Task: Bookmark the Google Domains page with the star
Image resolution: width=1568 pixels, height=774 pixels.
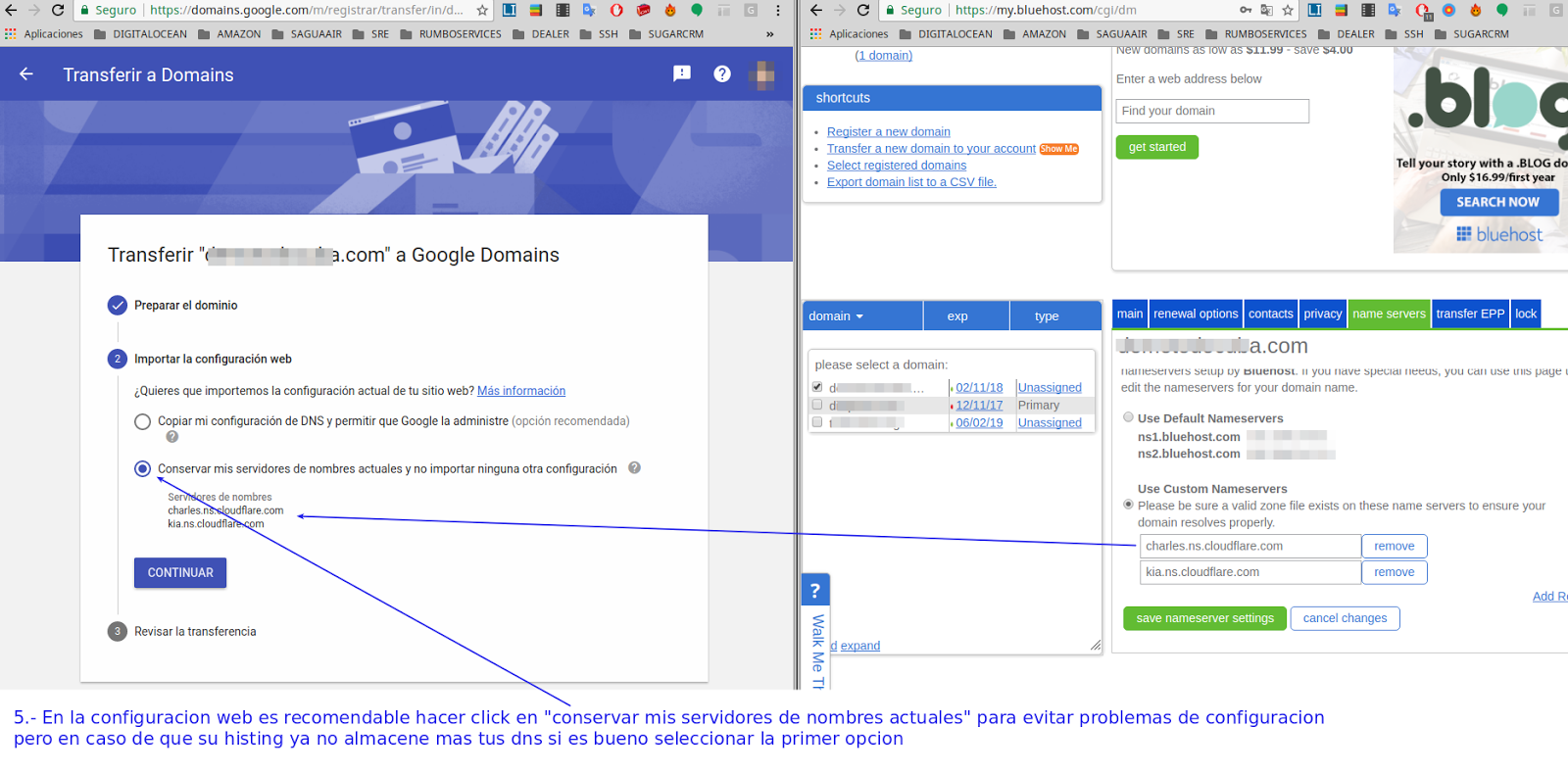Action: [482, 10]
